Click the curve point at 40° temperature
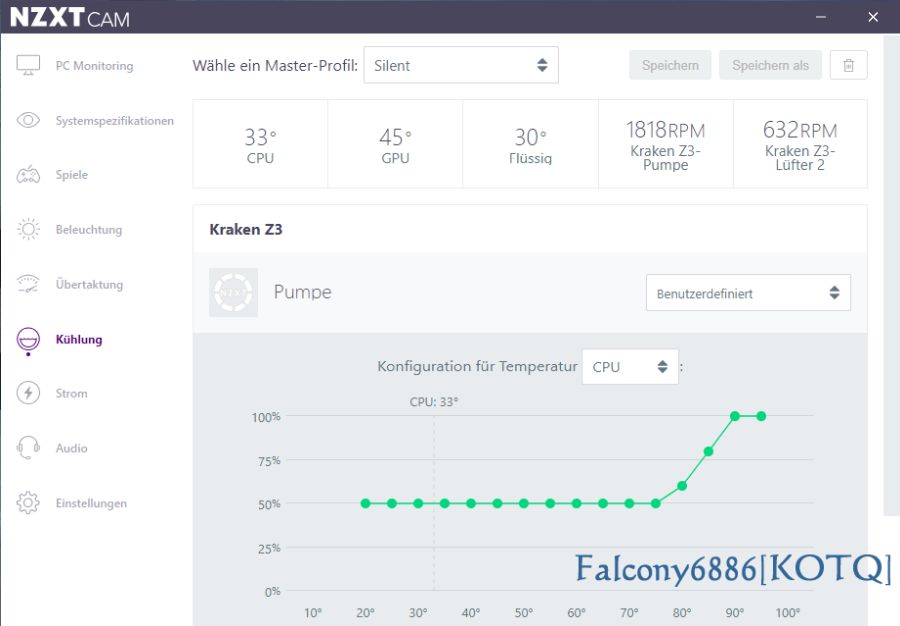Image resolution: width=900 pixels, height=626 pixels. click(x=471, y=503)
